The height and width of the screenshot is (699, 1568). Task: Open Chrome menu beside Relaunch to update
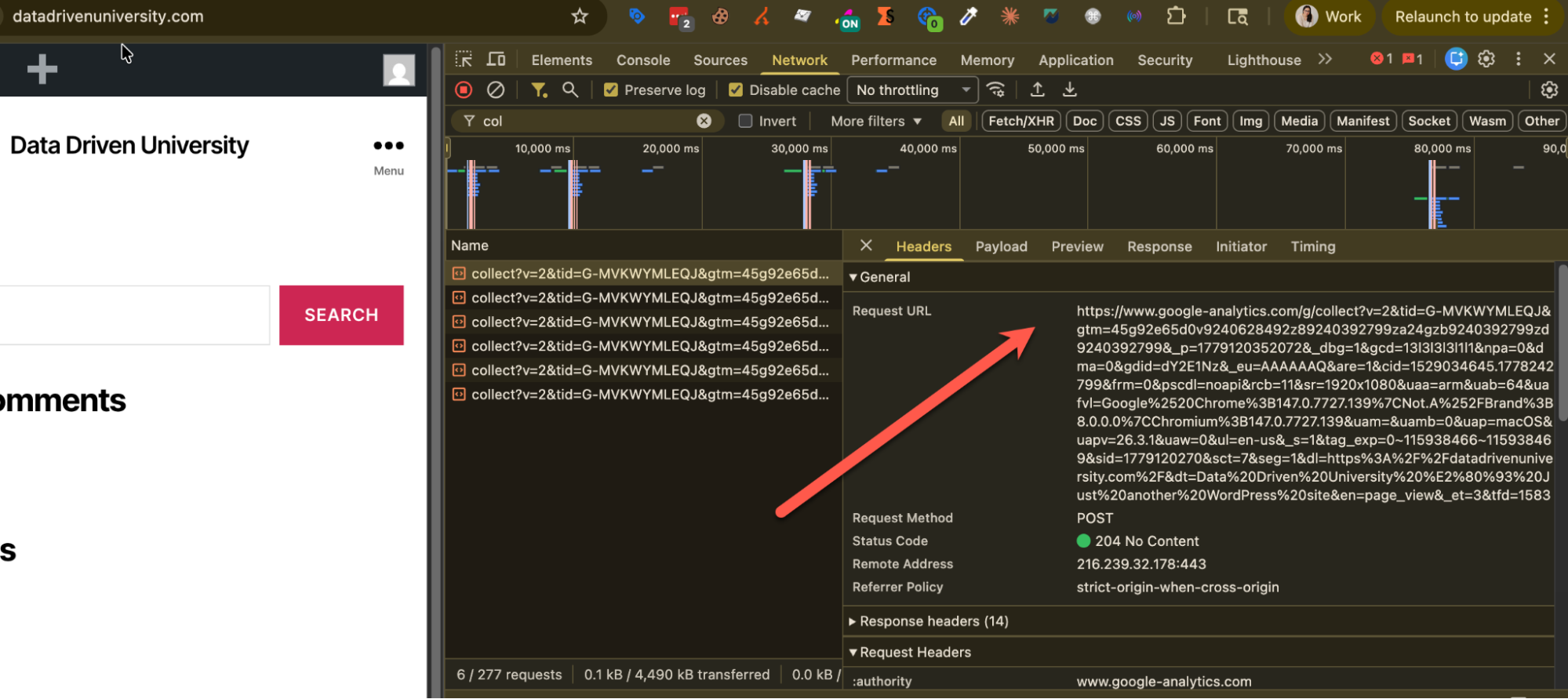point(1546,16)
